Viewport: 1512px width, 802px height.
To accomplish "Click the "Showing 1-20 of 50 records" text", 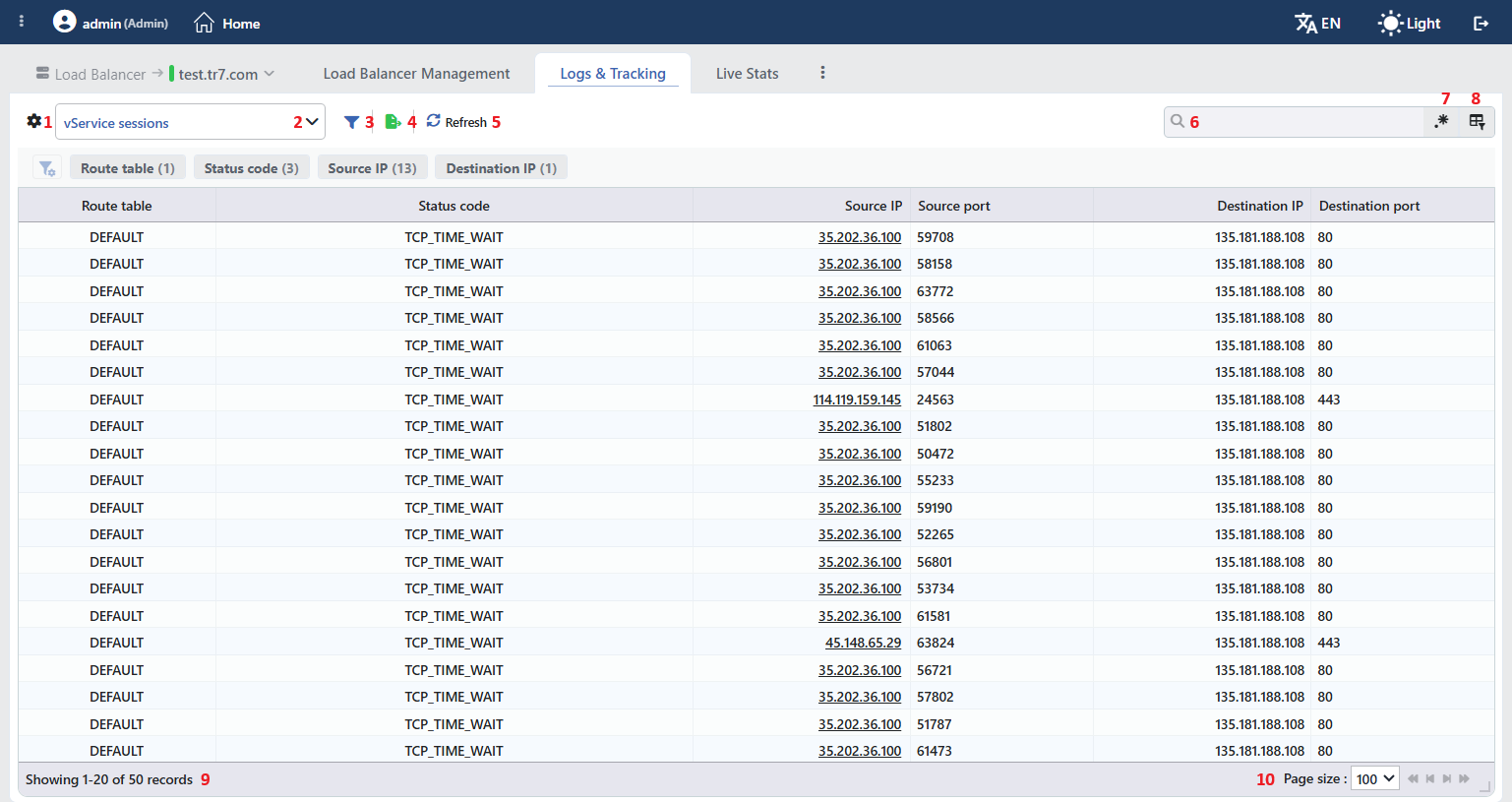I will (109, 779).
